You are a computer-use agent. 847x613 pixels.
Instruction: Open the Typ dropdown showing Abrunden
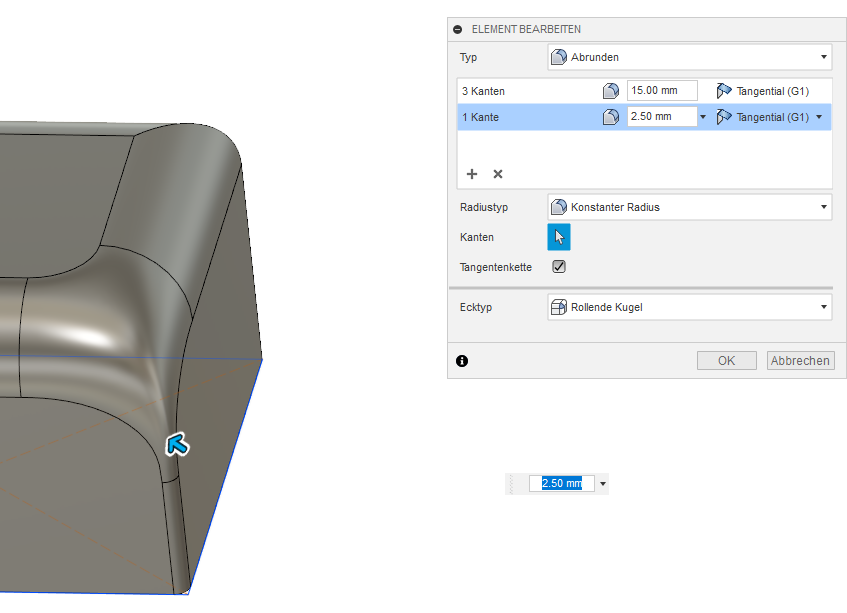(x=822, y=57)
